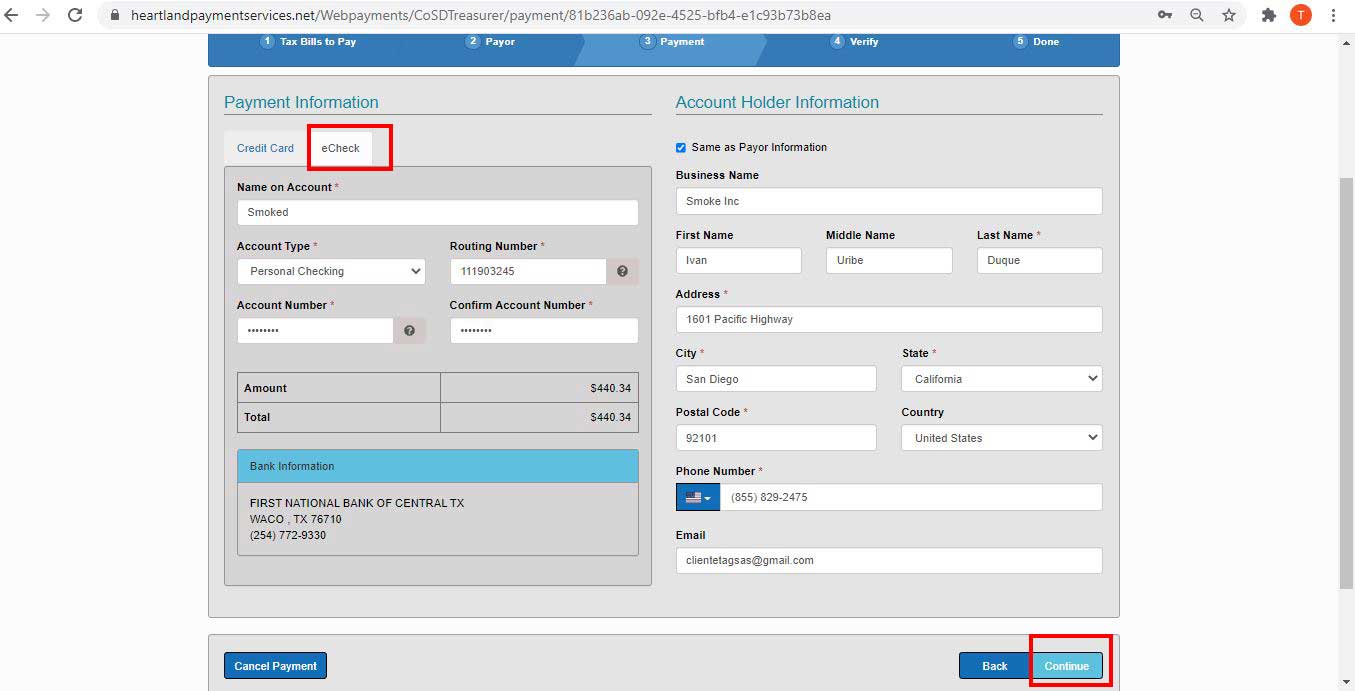1355x691 pixels.
Task: Click the Routing Number help icon
Action: 622,271
